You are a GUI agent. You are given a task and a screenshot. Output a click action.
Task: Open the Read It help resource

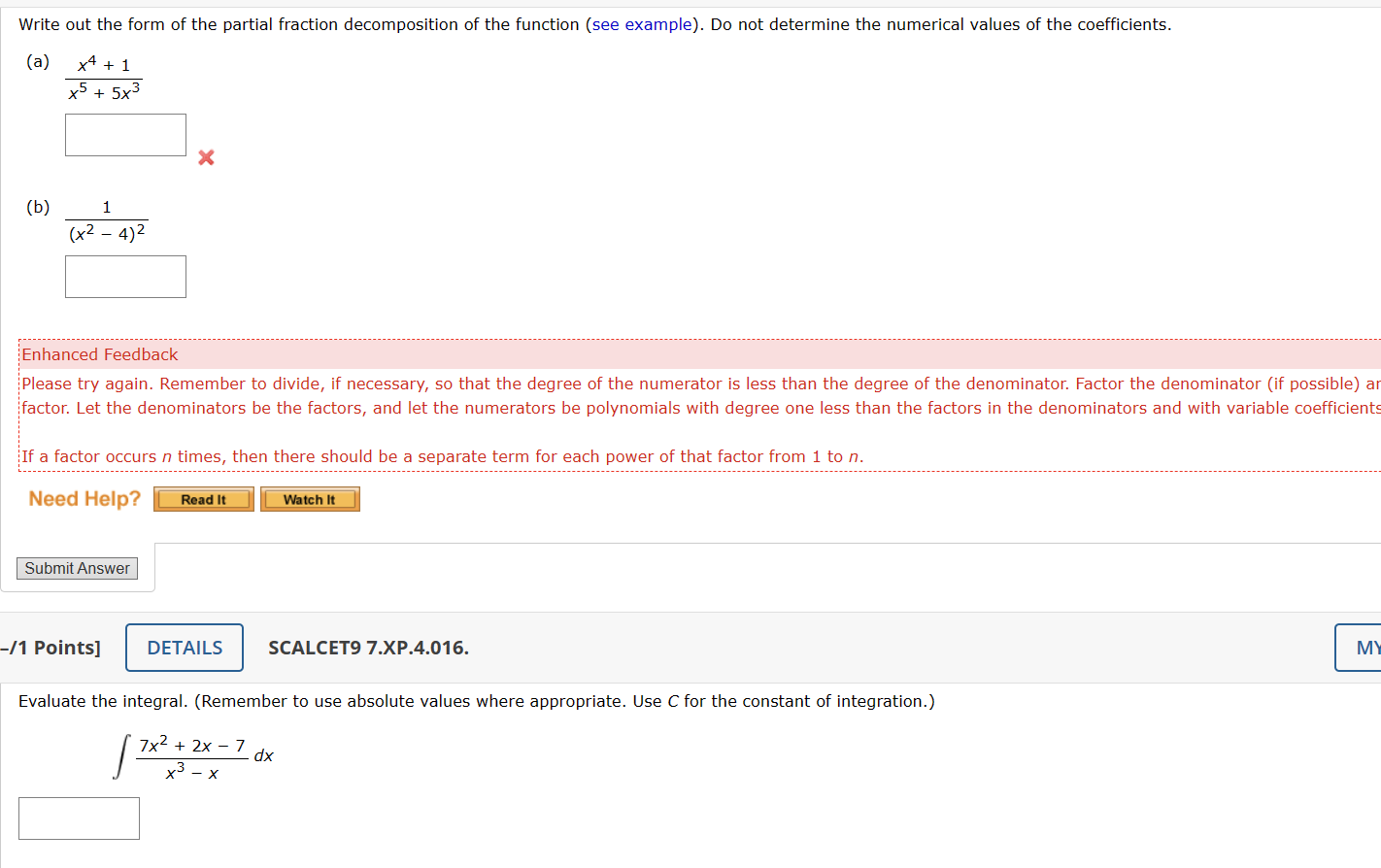coord(204,499)
